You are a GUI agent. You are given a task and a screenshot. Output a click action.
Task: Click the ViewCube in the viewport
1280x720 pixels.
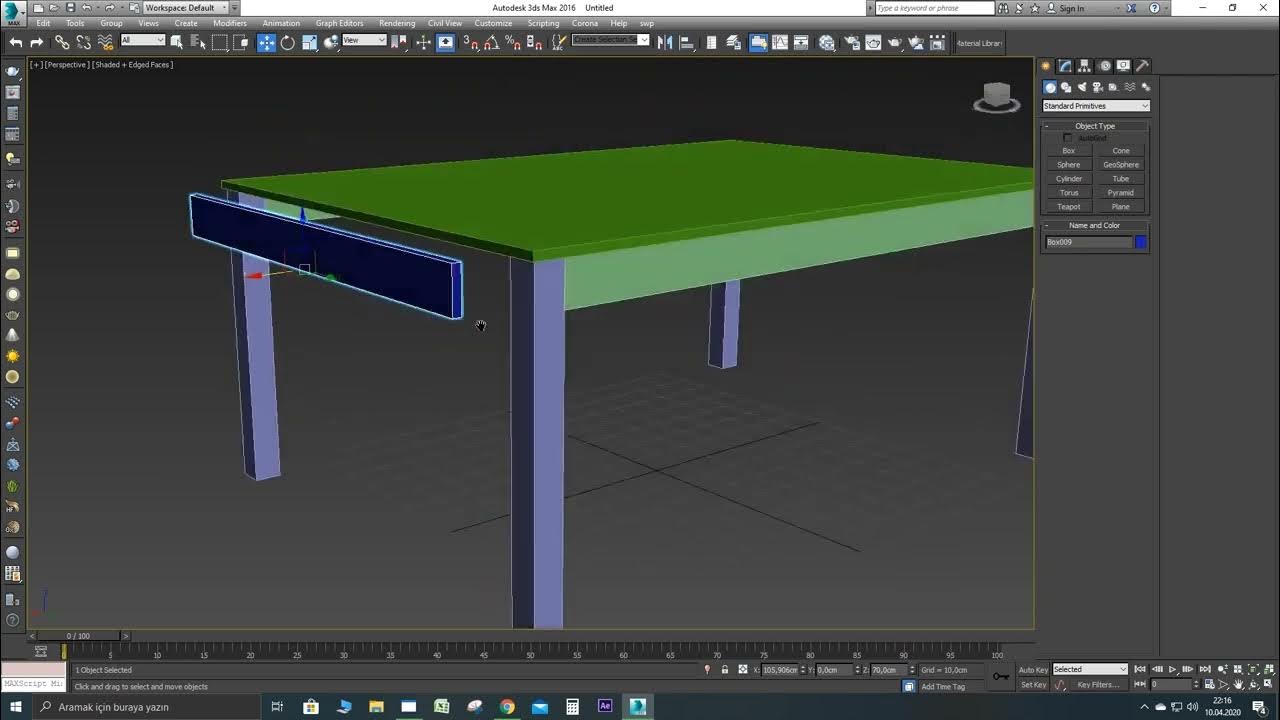pos(996,97)
